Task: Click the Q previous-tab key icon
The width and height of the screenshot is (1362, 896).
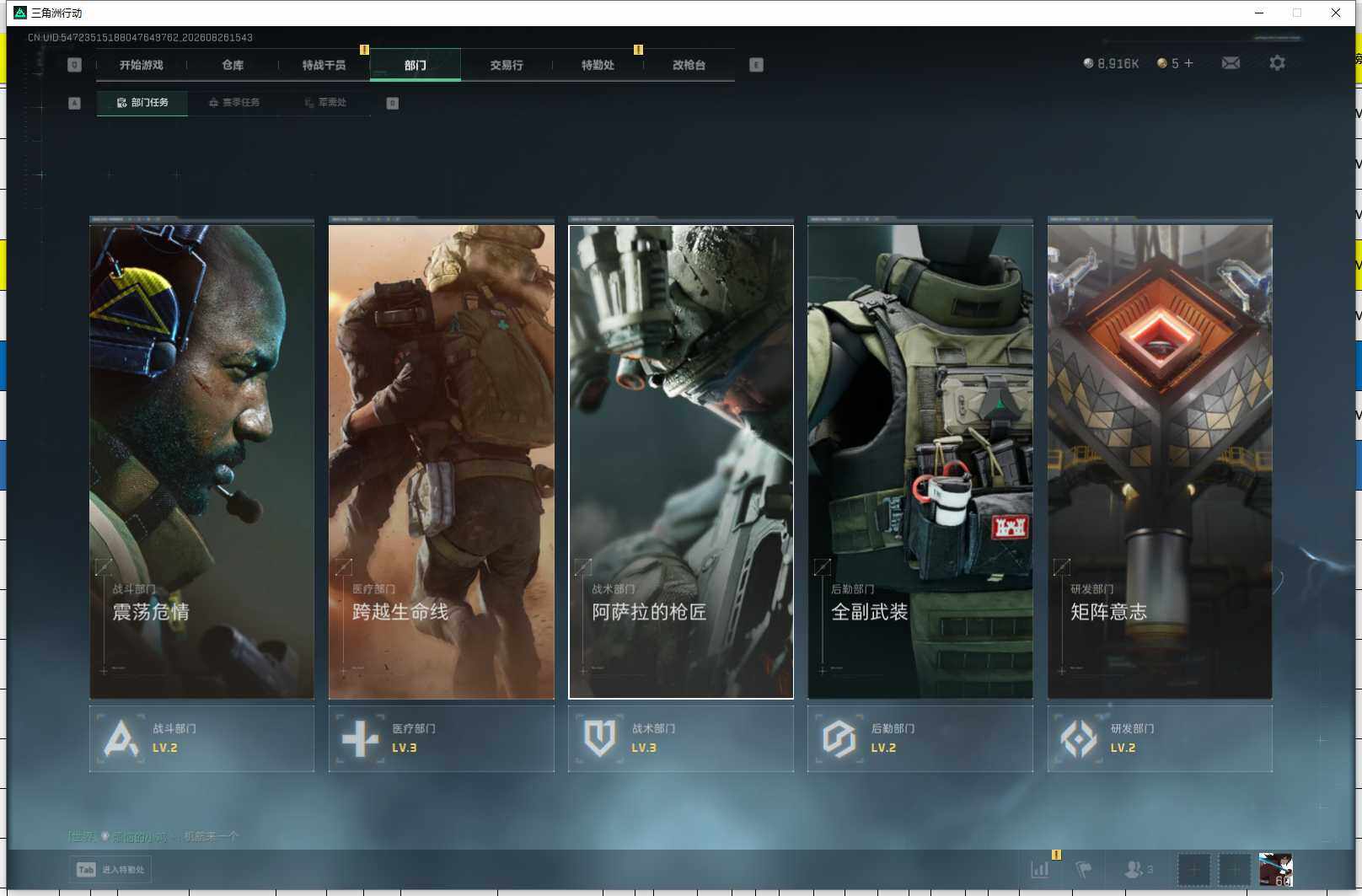Action: pyautogui.click(x=74, y=65)
